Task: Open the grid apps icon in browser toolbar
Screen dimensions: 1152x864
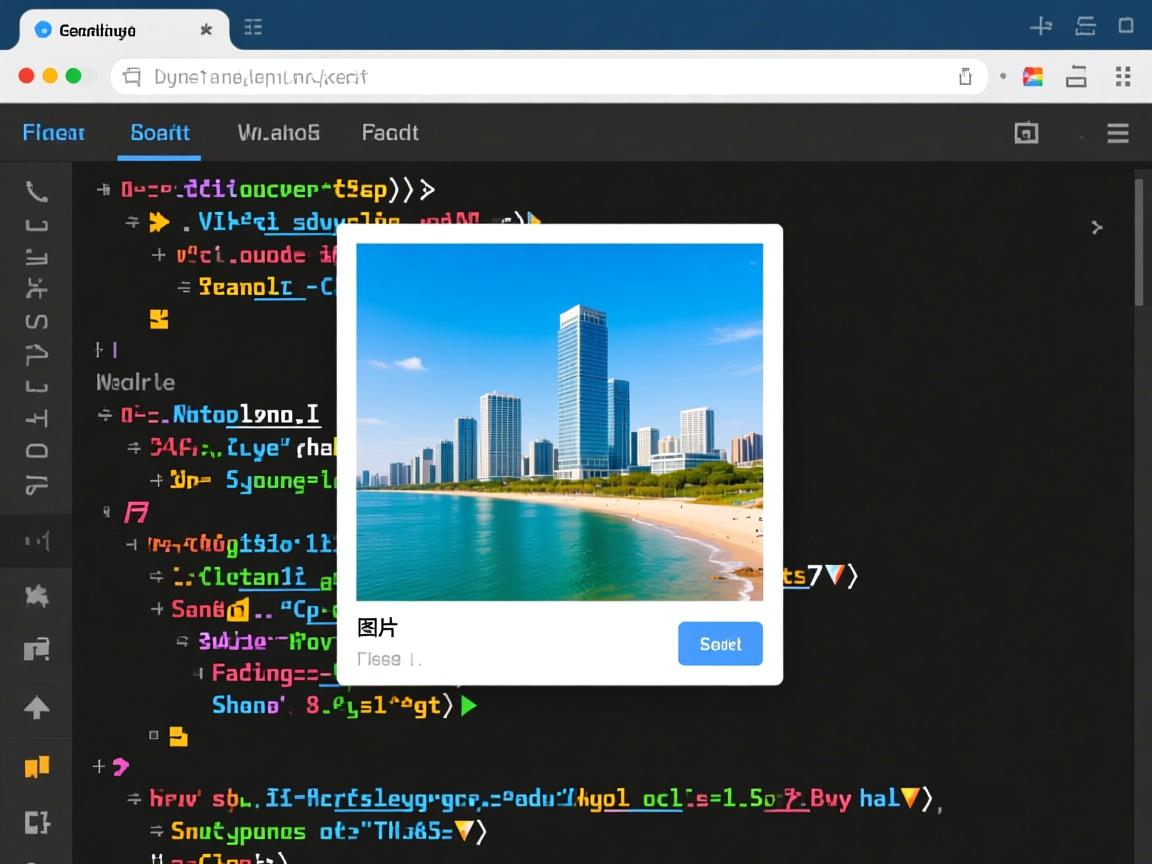Action: pos(1122,77)
